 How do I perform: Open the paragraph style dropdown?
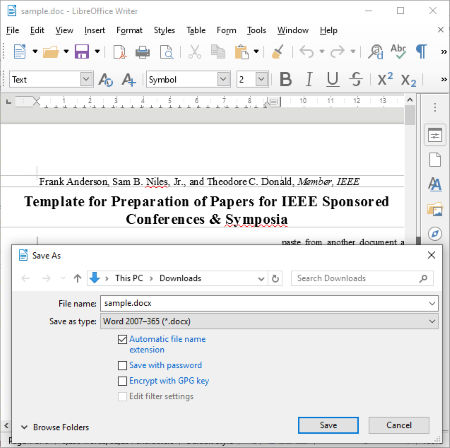[86, 79]
